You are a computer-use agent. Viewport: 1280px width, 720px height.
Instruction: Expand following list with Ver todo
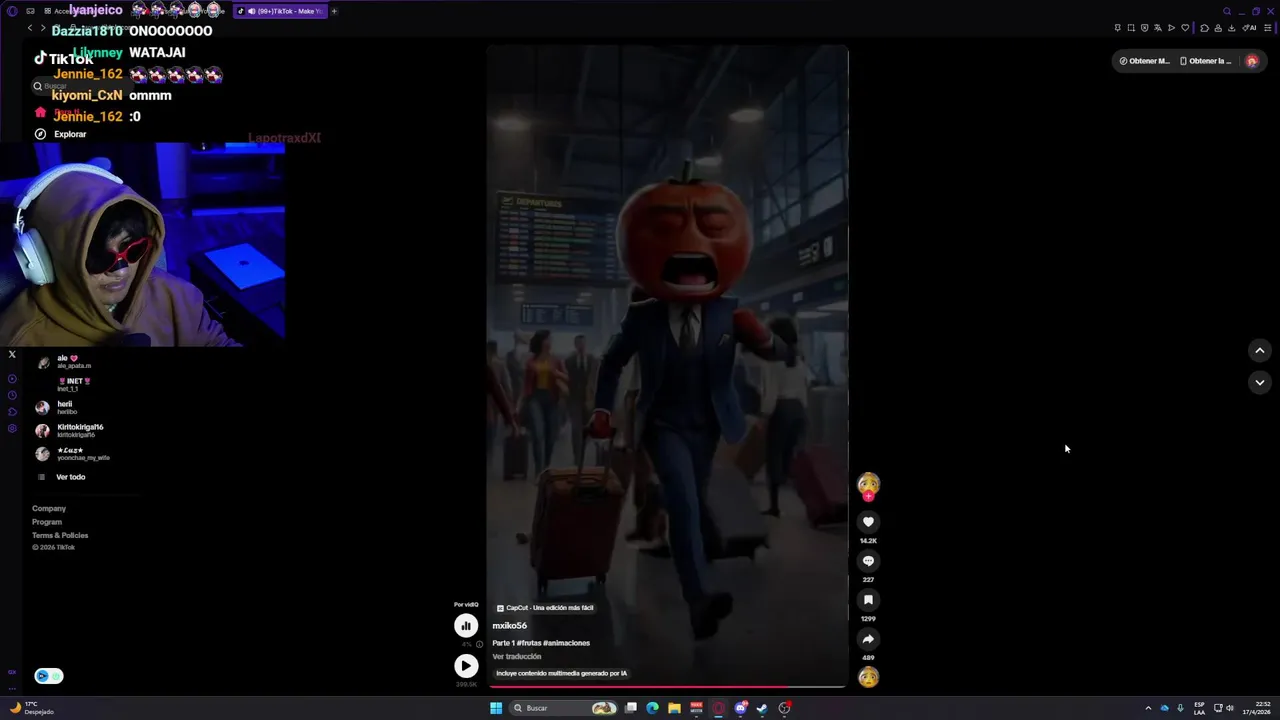62,477
